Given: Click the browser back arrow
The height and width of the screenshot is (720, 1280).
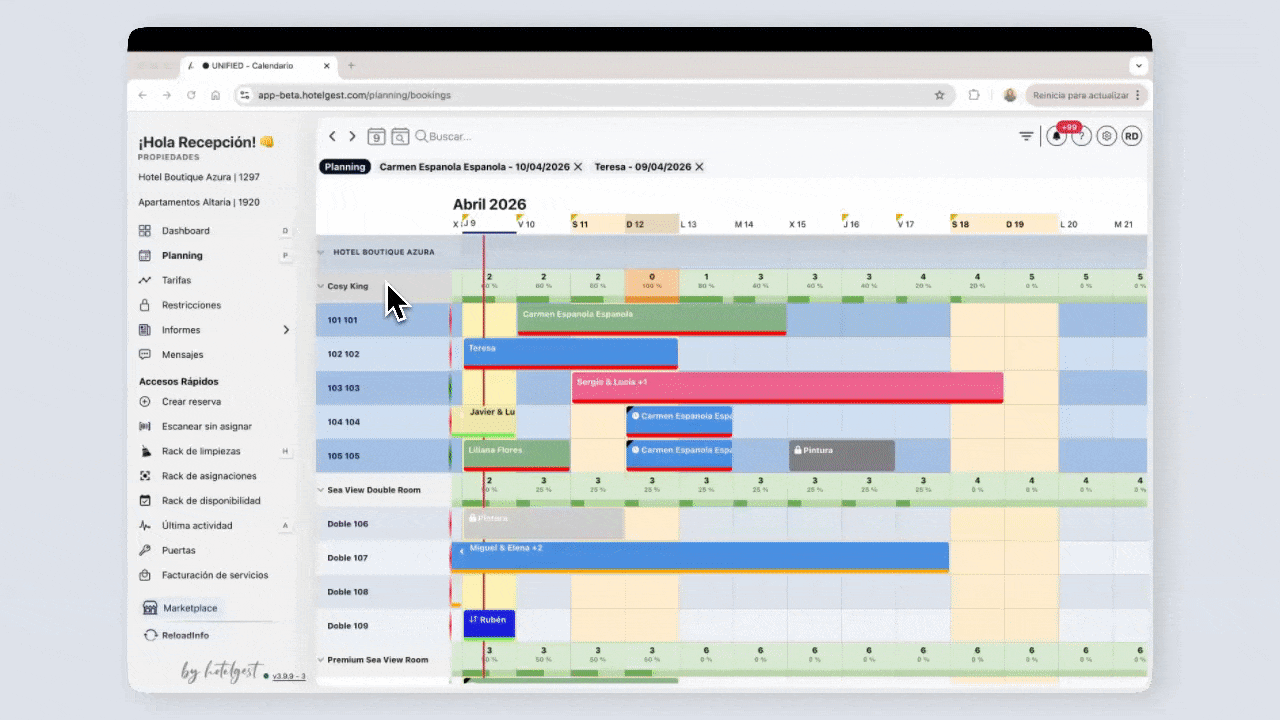Looking at the screenshot, I should click(142, 95).
